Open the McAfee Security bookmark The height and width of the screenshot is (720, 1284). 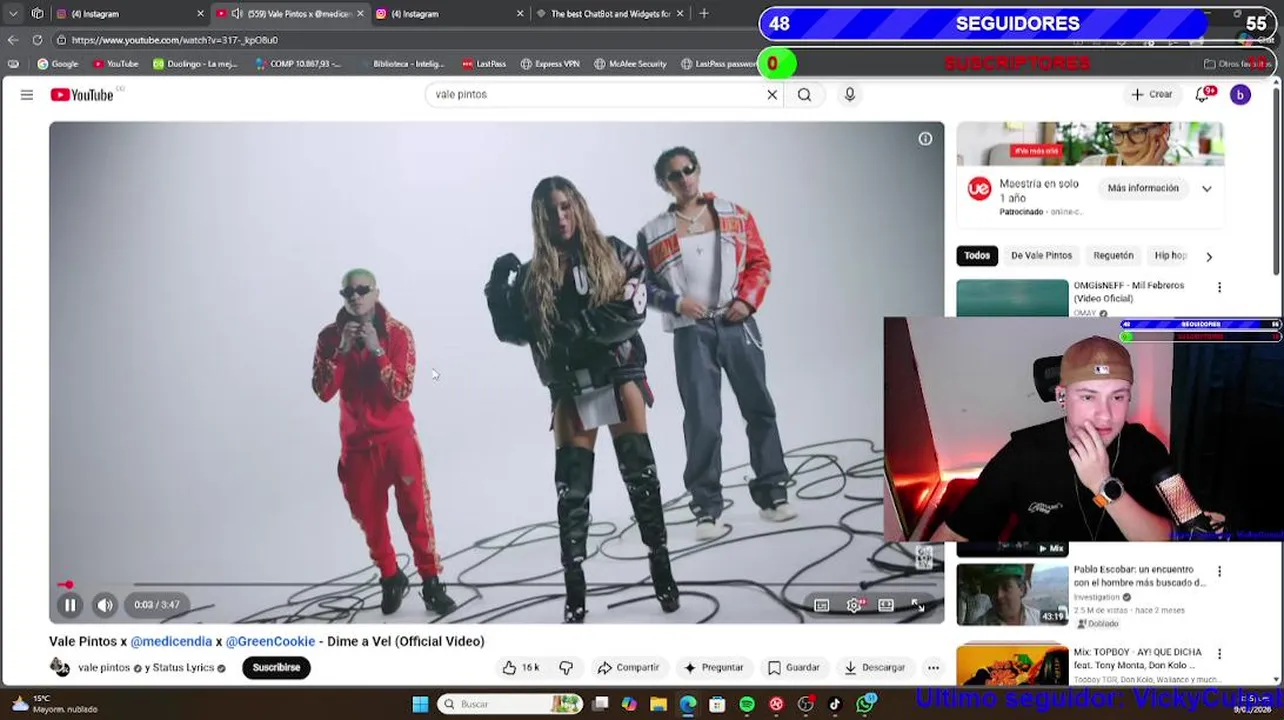click(630, 64)
